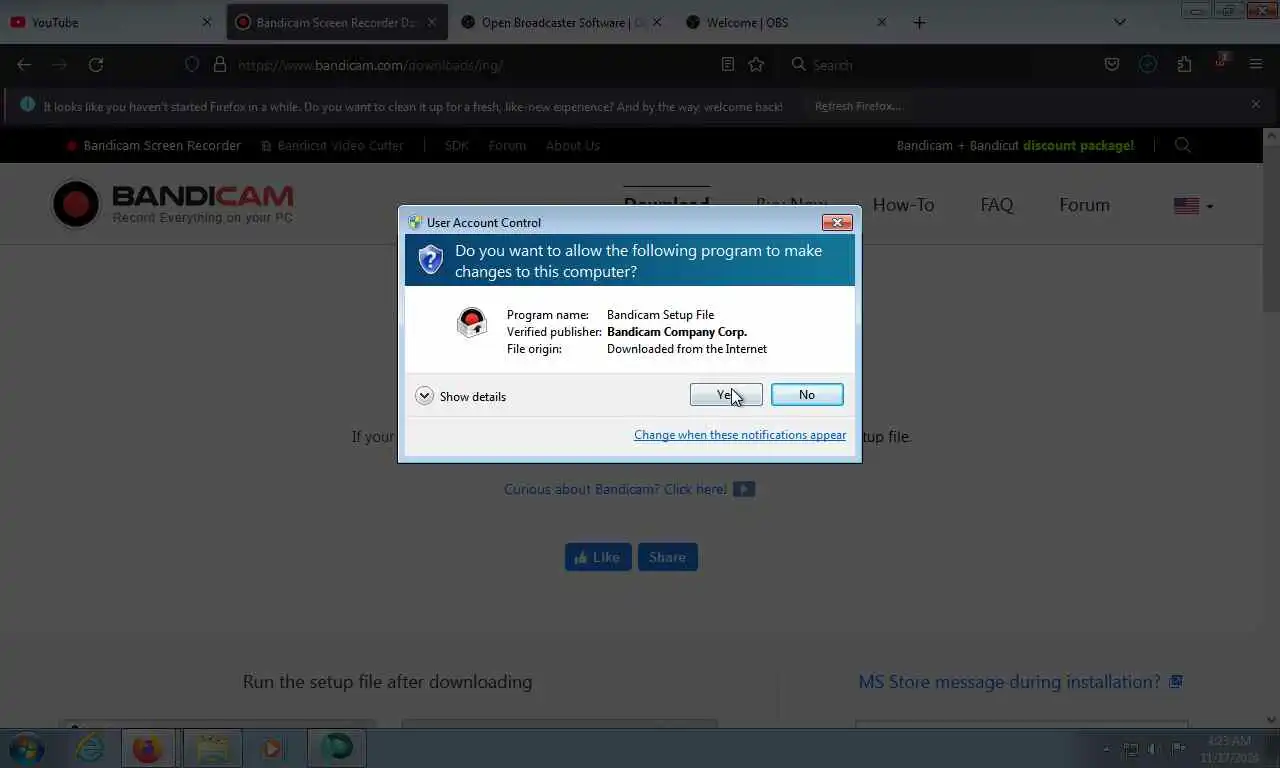Image resolution: width=1280 pixels, height=768 pixels.
Task: Open the Windows Start menu
Action: click(26, 748)
